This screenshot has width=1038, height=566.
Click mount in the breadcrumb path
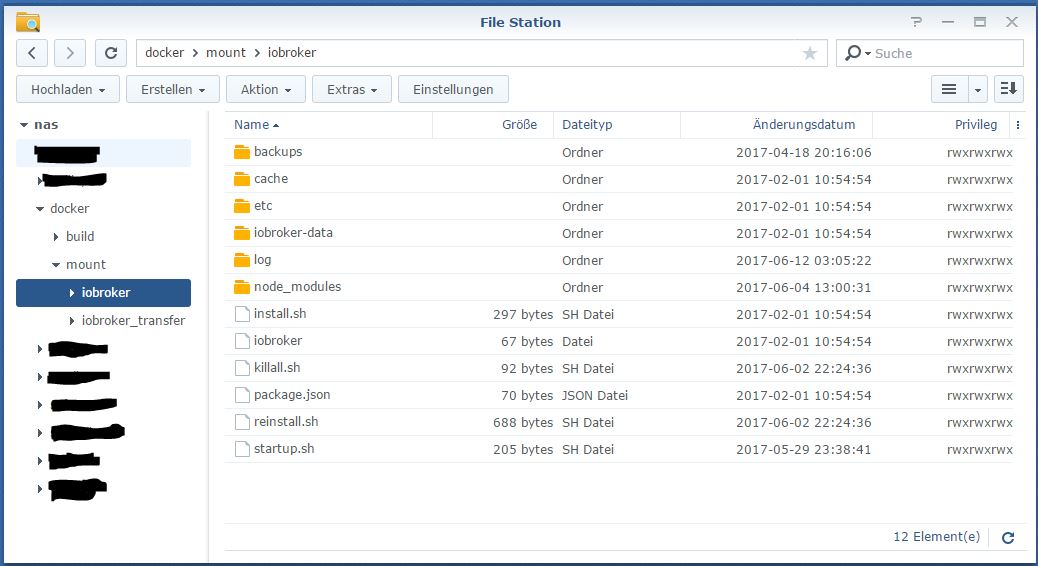[x=226, y=52]
